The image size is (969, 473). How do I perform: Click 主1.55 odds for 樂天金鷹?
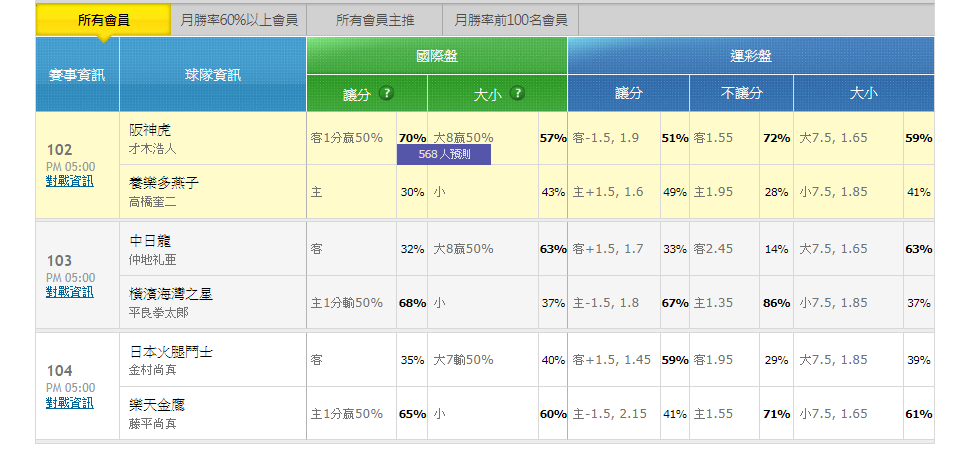[713, 414]
